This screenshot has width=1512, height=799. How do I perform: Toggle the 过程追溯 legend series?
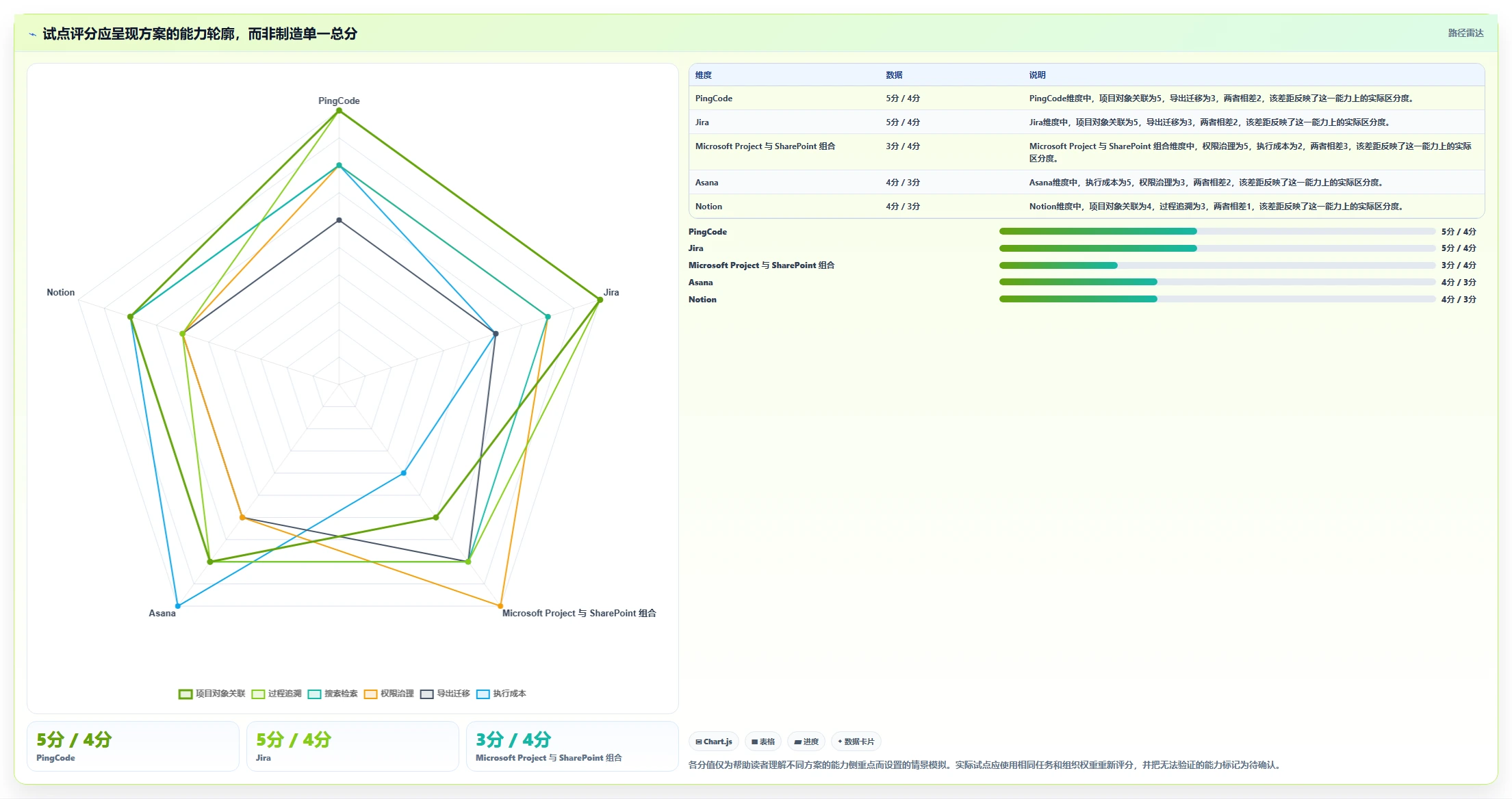point(277,694)
